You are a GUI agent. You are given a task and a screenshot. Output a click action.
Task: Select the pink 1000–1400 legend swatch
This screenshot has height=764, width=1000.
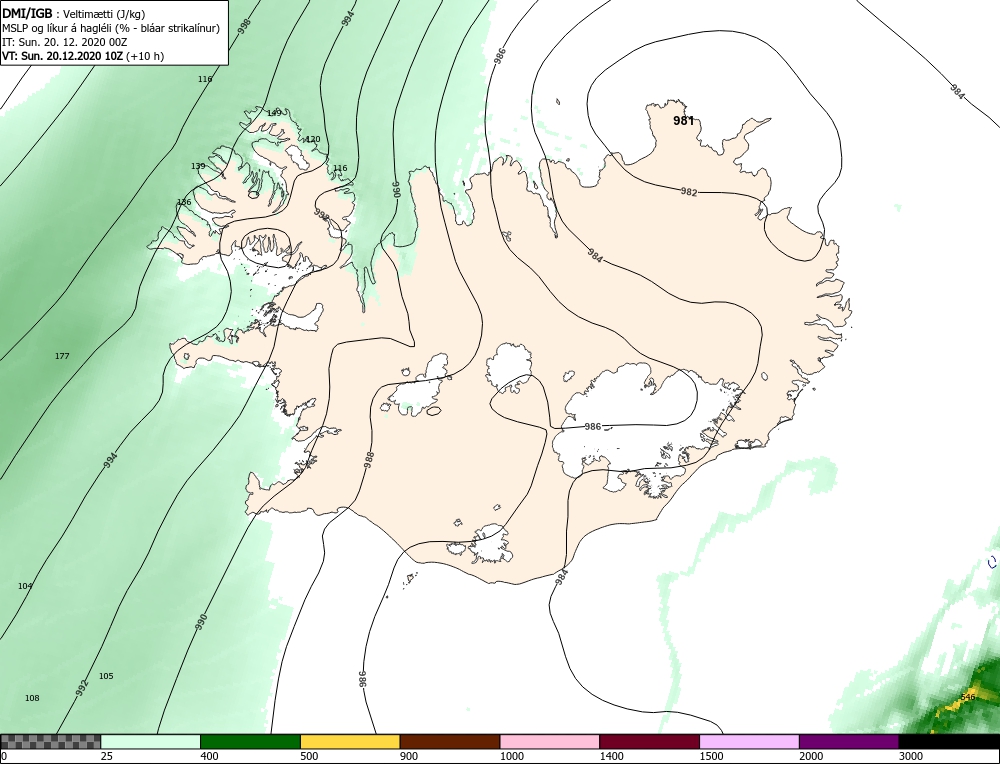coord(550,742)
